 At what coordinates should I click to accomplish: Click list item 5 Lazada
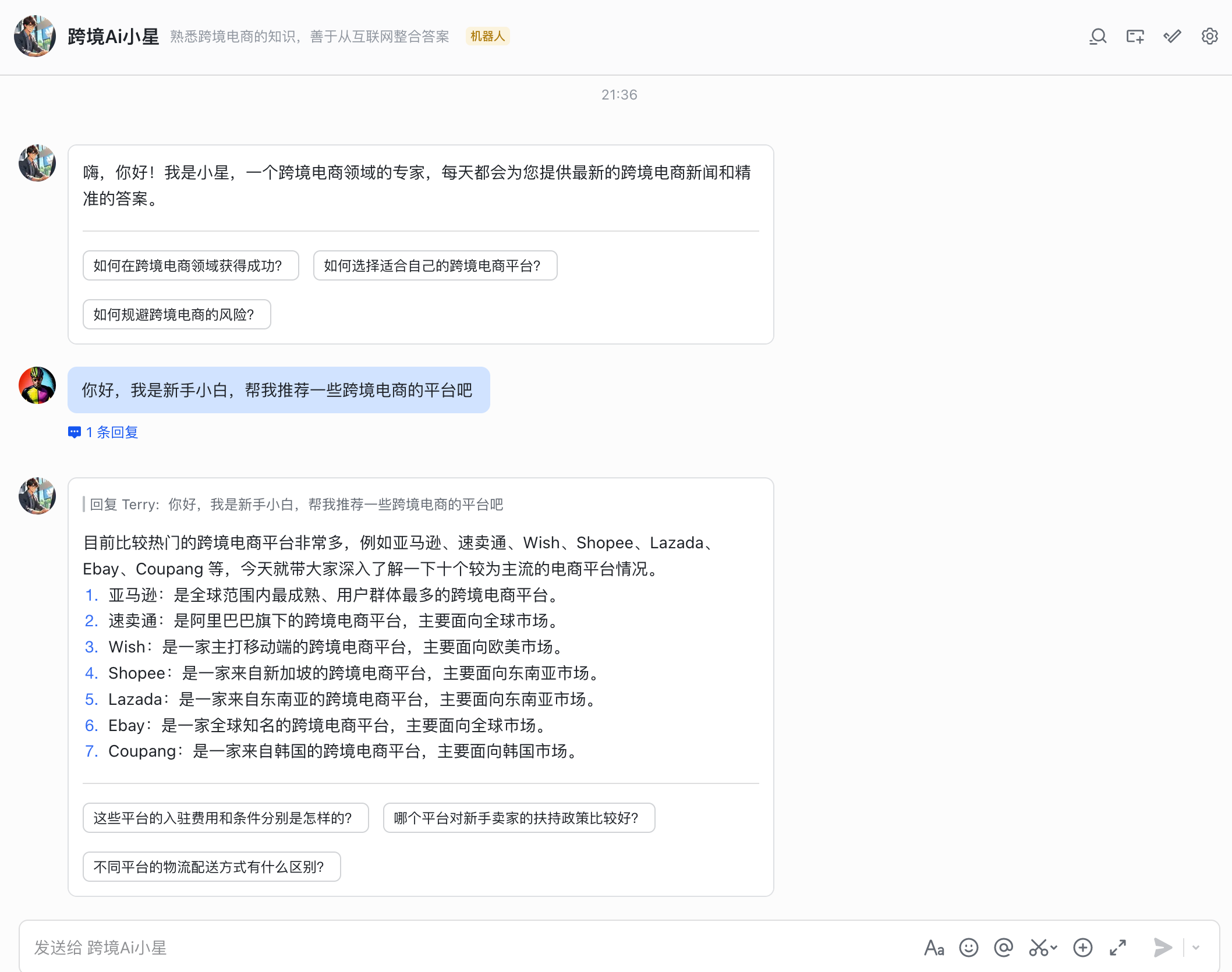pos(341,699)
